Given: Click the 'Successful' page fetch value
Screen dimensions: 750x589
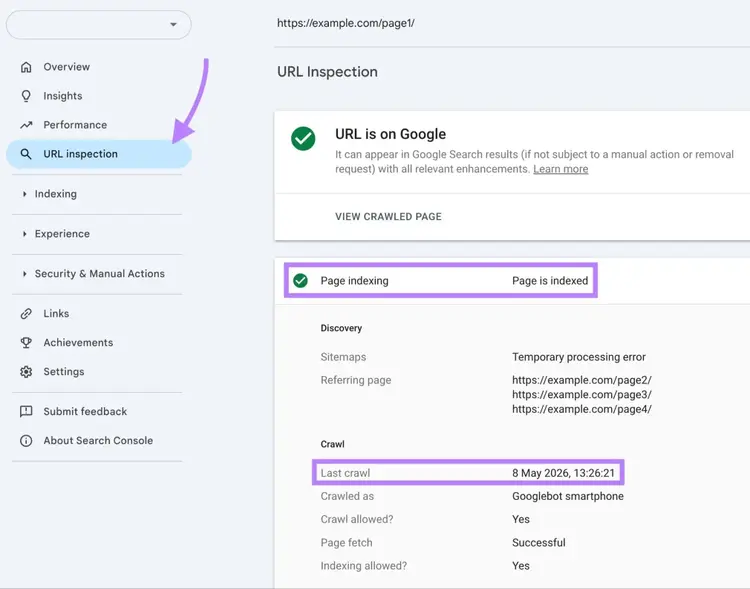Looking at the screenshot, I should (539, 543).
